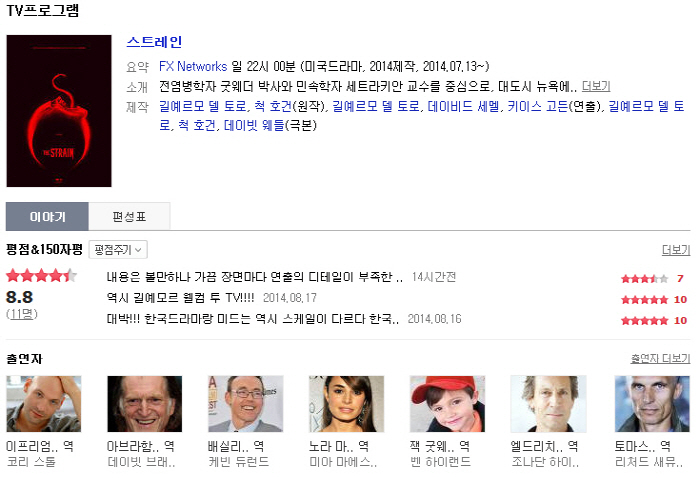This screenshot has width=700, height=478.
Task: Switch to the 편성표 tab
Action: point(129,216)
